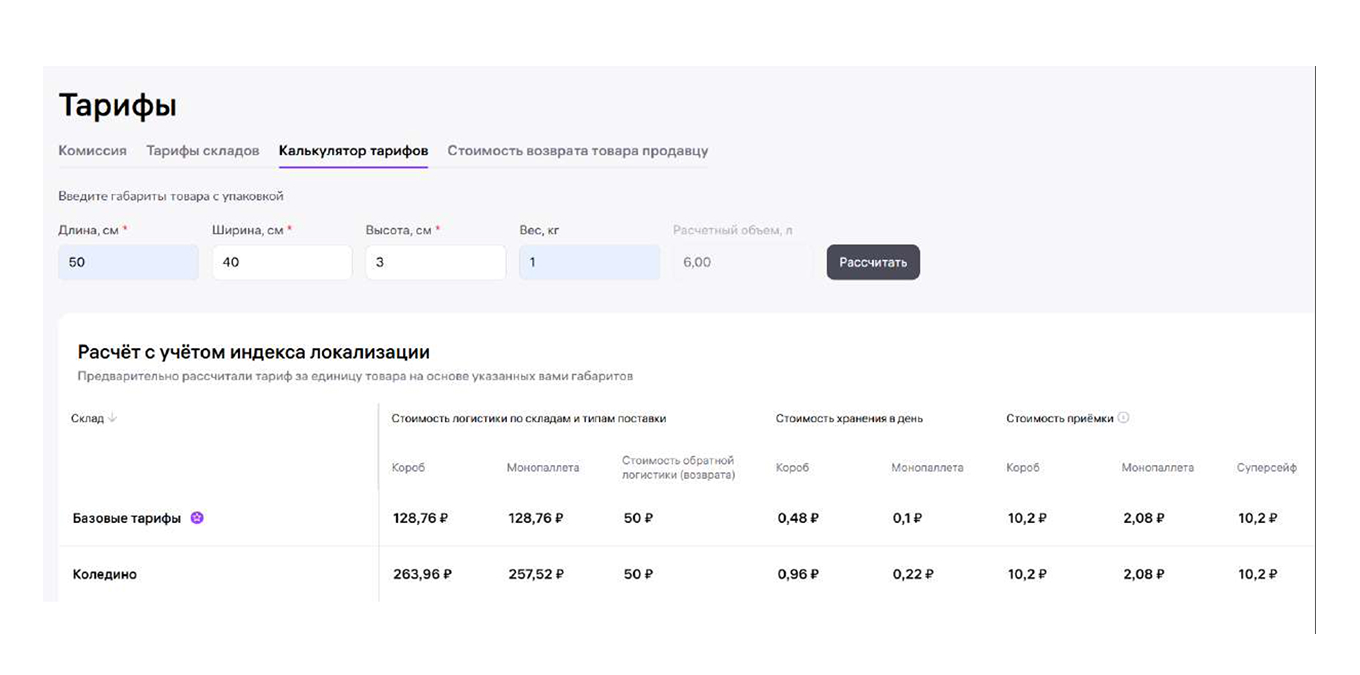Screen dimensions: 1360x675
Task: Click the 257,52 ₽ value in Коледино row
Action: (x=535, y=574)
